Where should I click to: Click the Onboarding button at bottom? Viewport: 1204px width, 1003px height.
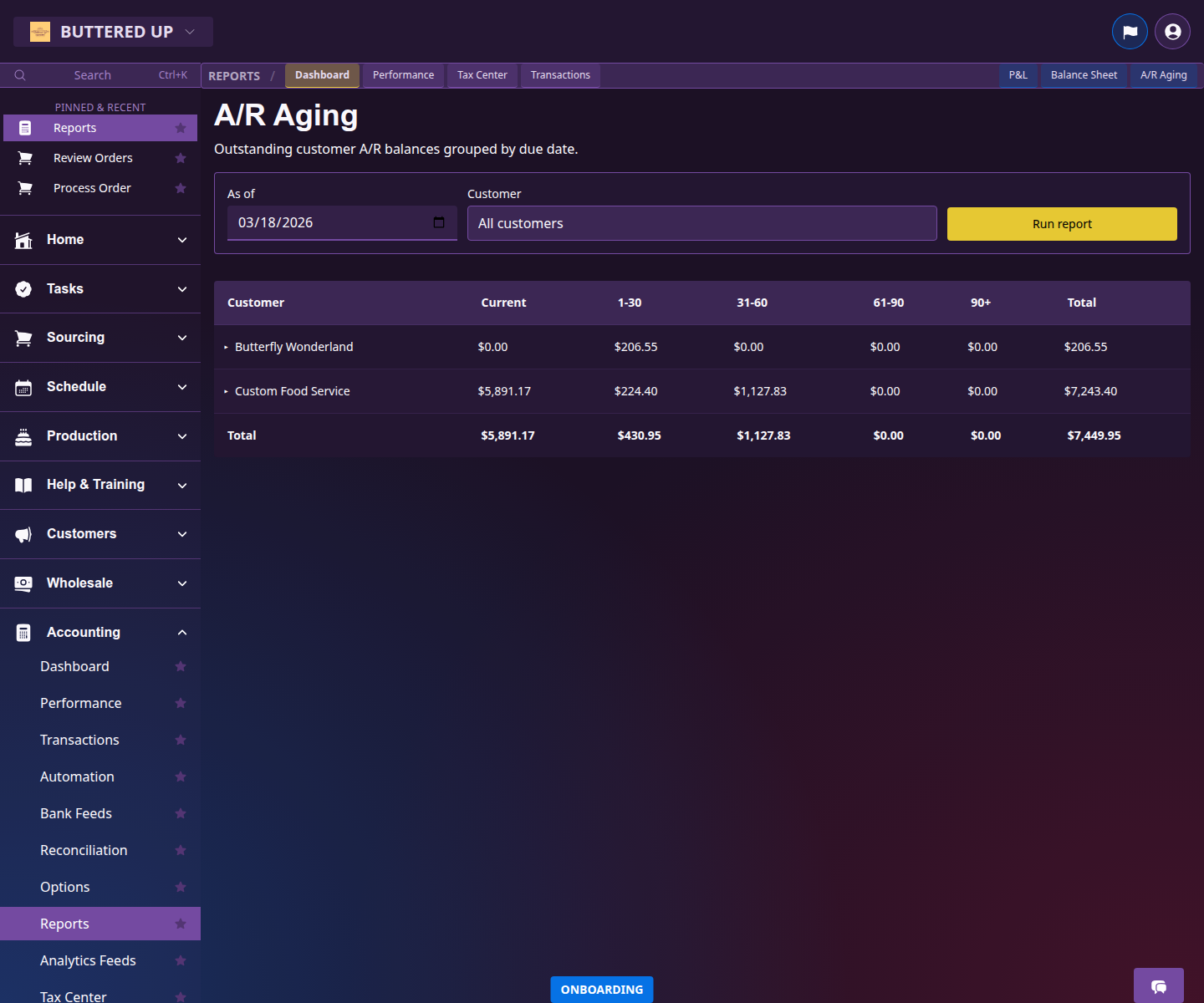point(601,990)
